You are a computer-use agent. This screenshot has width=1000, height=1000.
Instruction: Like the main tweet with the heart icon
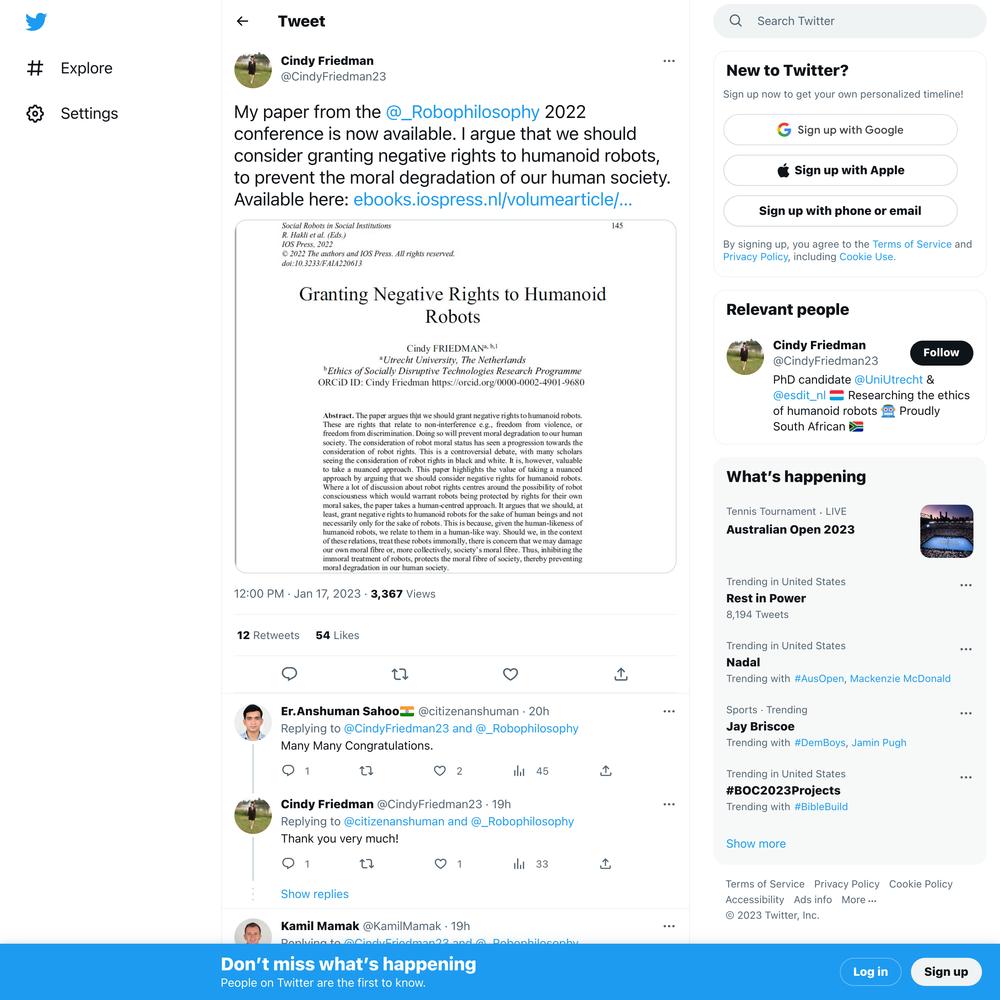coord(510,674)
